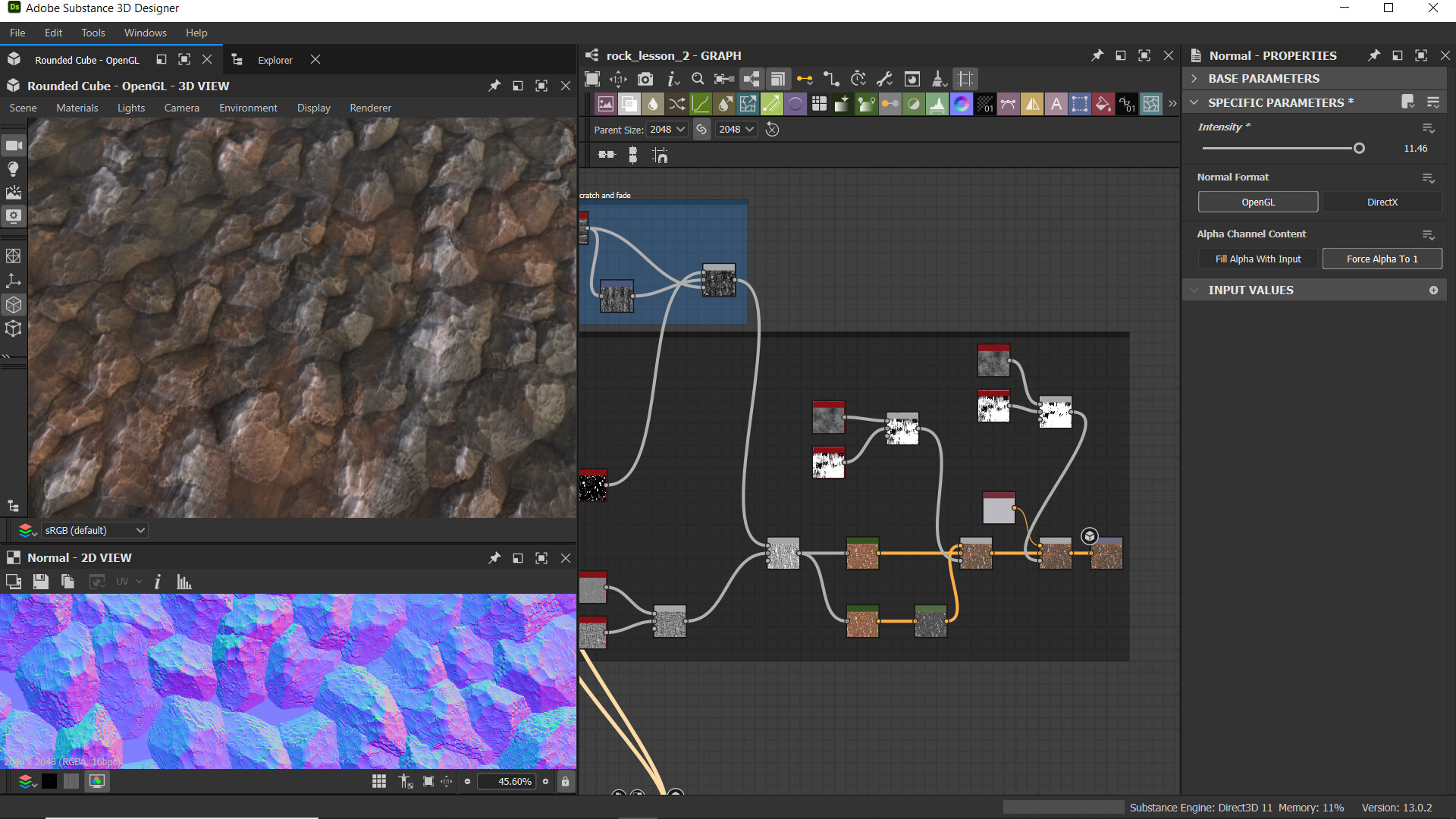Add a Blend node from toolbar
Viewport: 1456px width, 819px height.
629,104
